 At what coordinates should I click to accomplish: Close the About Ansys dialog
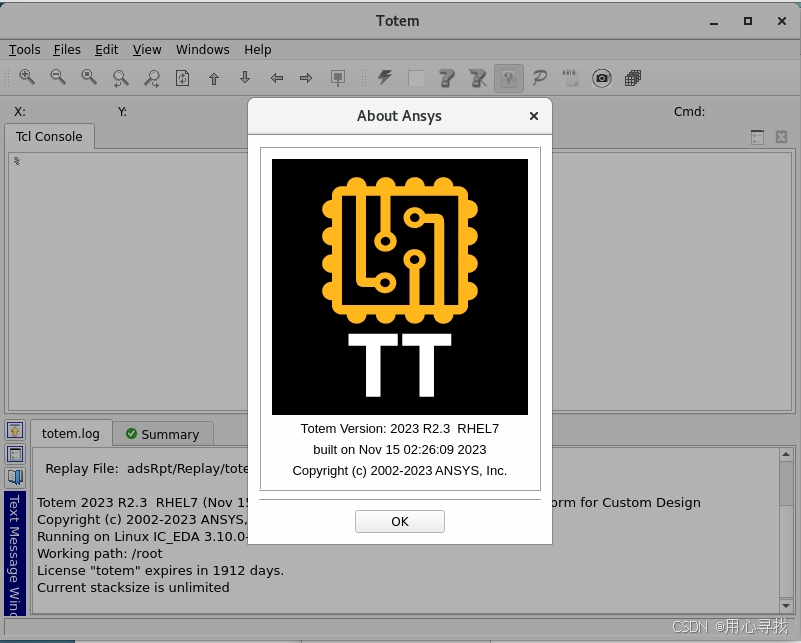click(534, 116)
